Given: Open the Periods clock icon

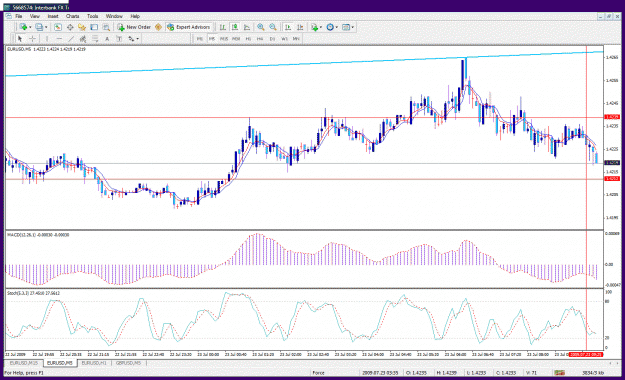Looking at the screenshot, I should pos(330,27).
